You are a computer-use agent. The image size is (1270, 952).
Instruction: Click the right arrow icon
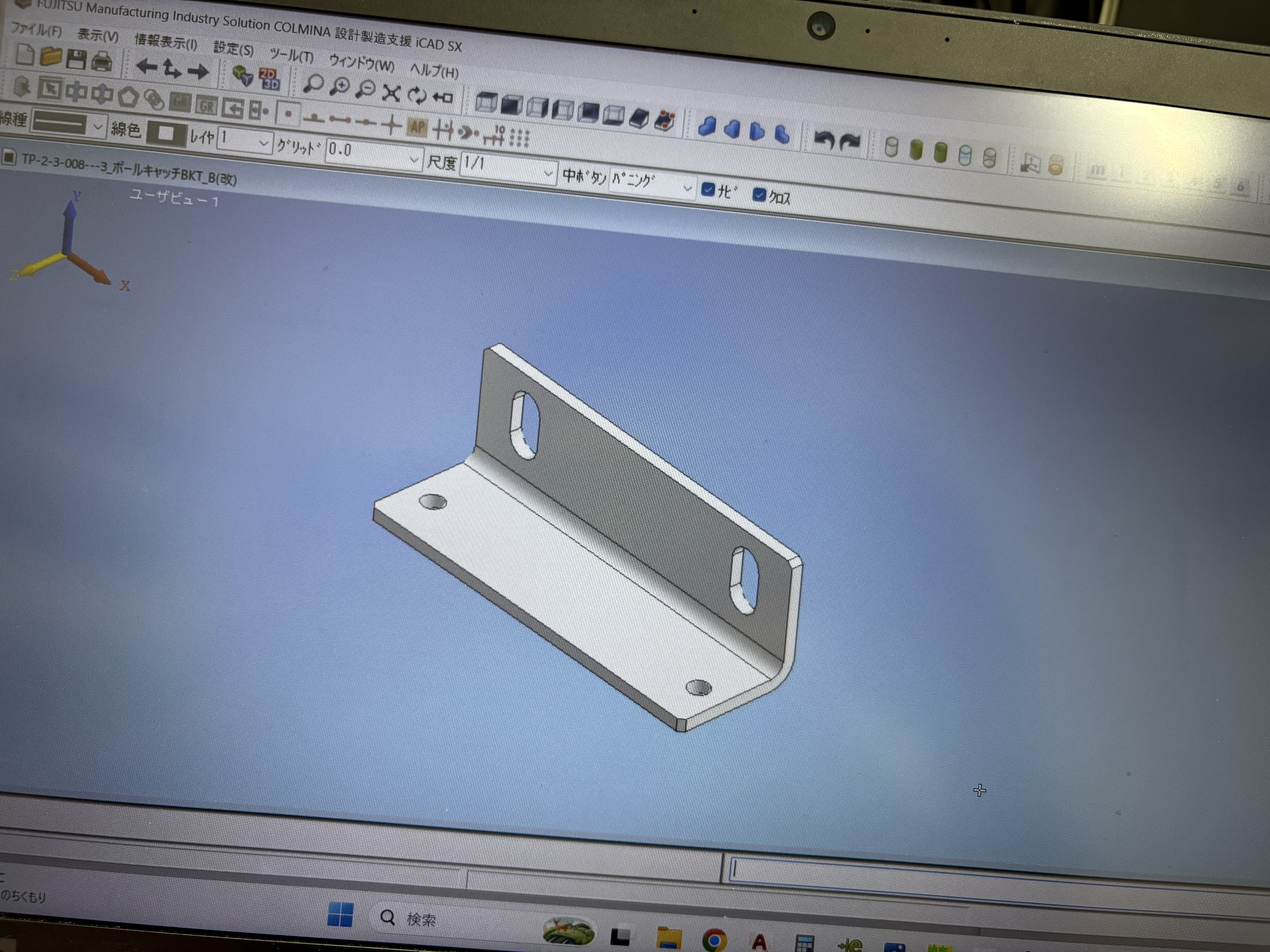coord(198,72)
